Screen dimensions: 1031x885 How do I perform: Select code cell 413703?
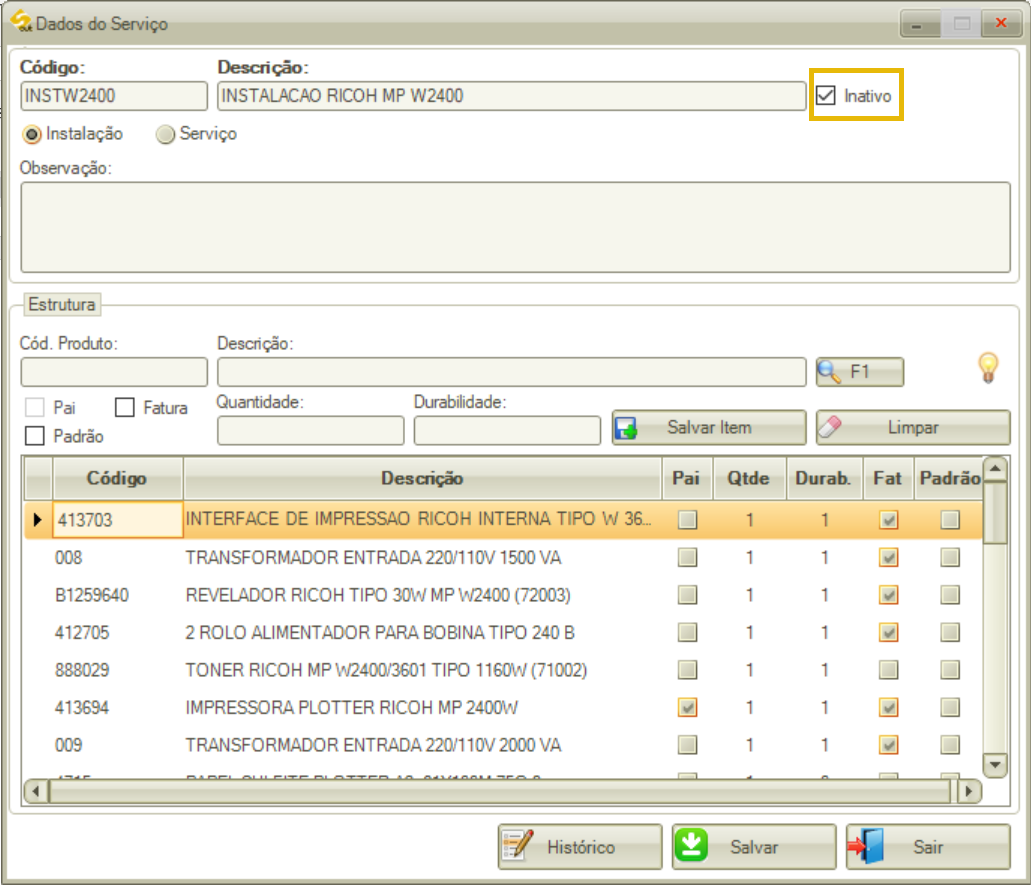(x=118, y=520)
